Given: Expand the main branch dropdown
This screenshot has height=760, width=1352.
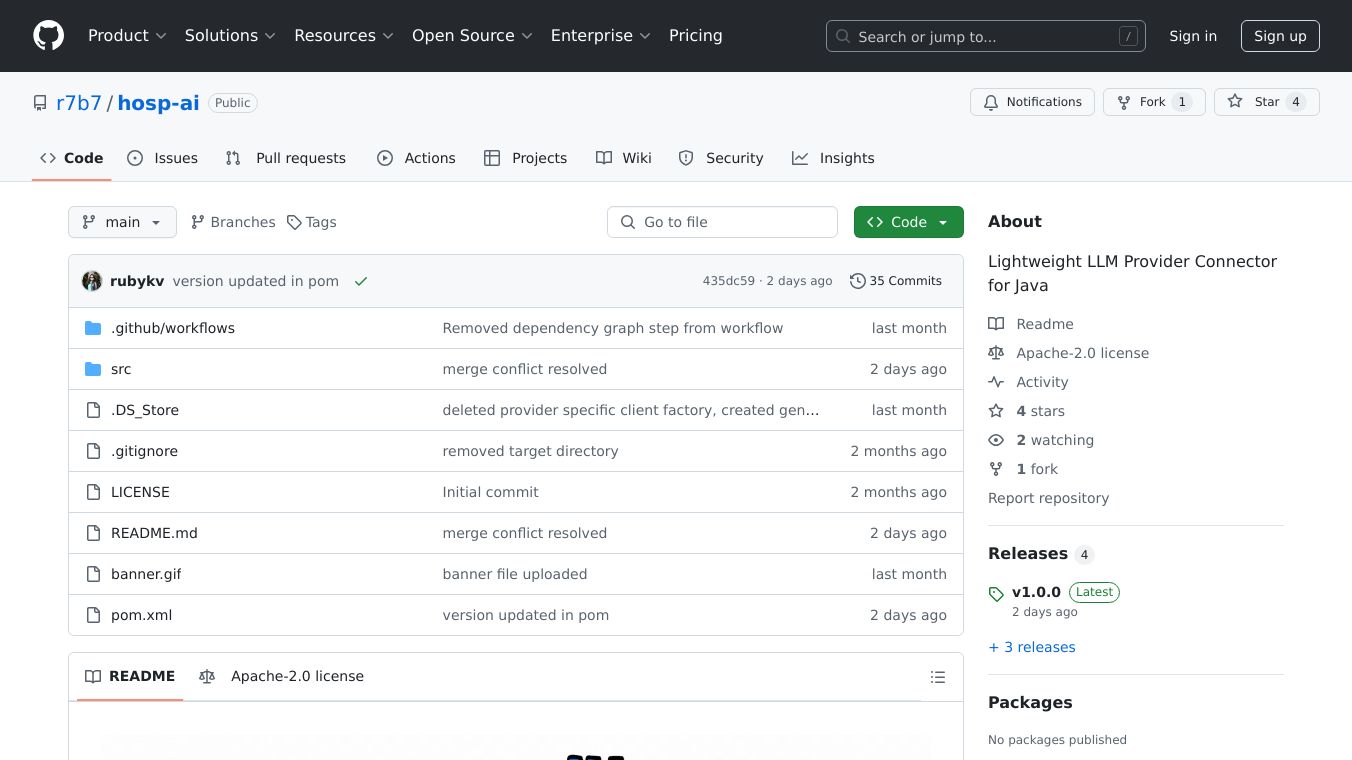Looking at the screenshot, I should coord(122,222).
